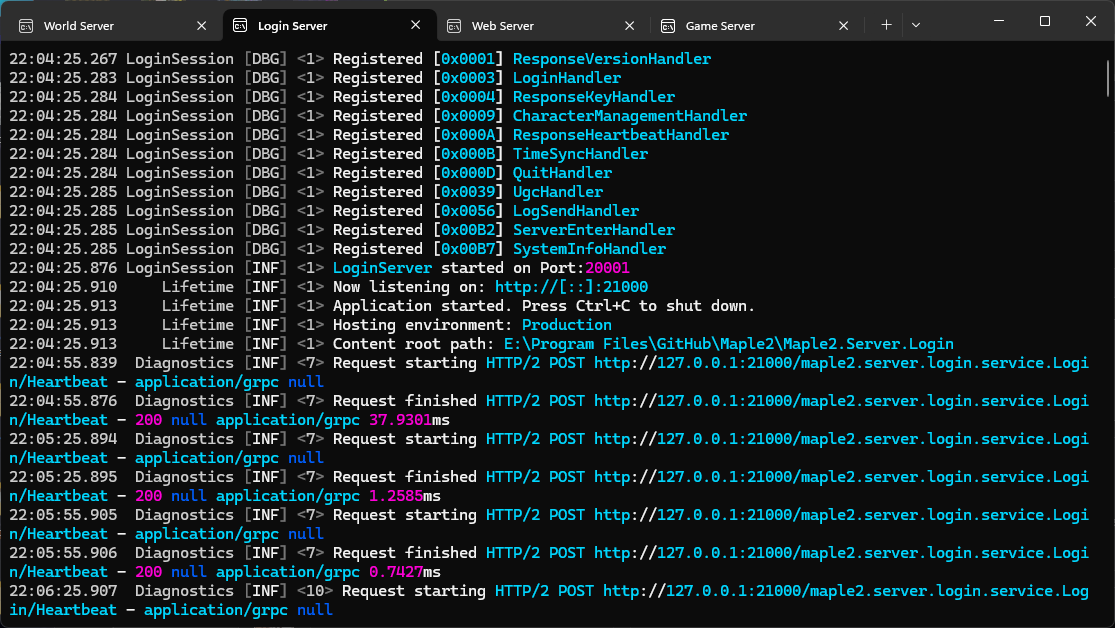This screenshot has height=628, width=1115.
Task: Open a new tab with the plus button
Action: [x=886, y=25]
